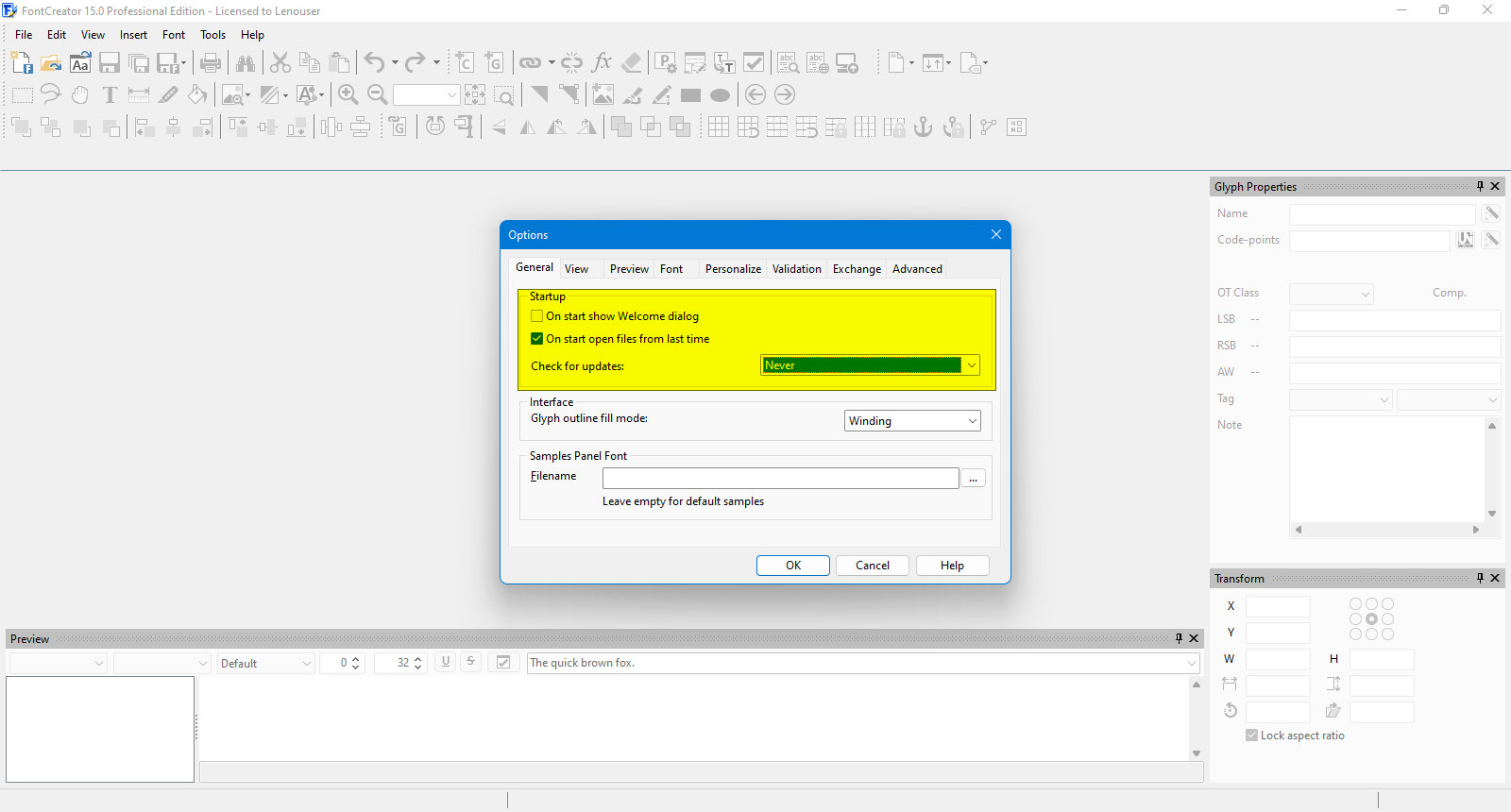The width and height of the screenshot is (1511, 812).
Task: Toggle Lock aspect ratio checkbox
Action: (1251, 736)
